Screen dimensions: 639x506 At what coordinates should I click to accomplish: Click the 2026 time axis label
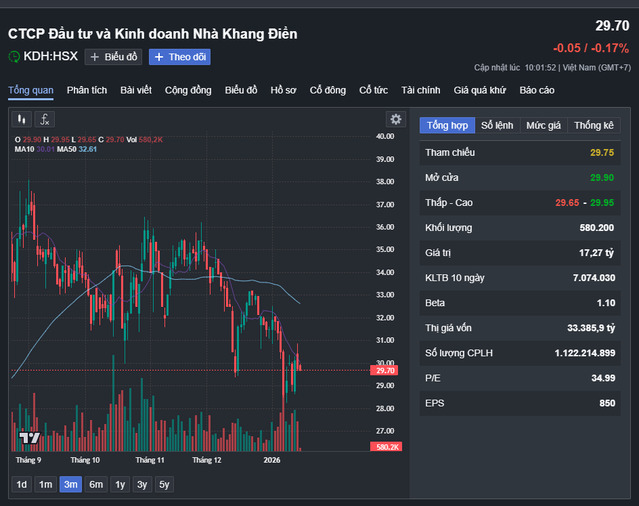272,460
